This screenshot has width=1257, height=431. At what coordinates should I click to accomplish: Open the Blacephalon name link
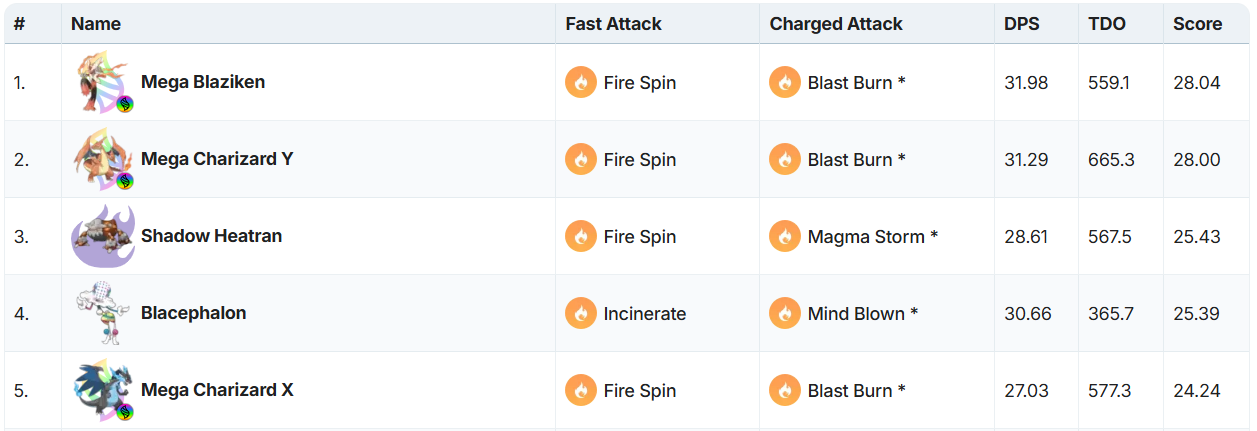[193, 313]
